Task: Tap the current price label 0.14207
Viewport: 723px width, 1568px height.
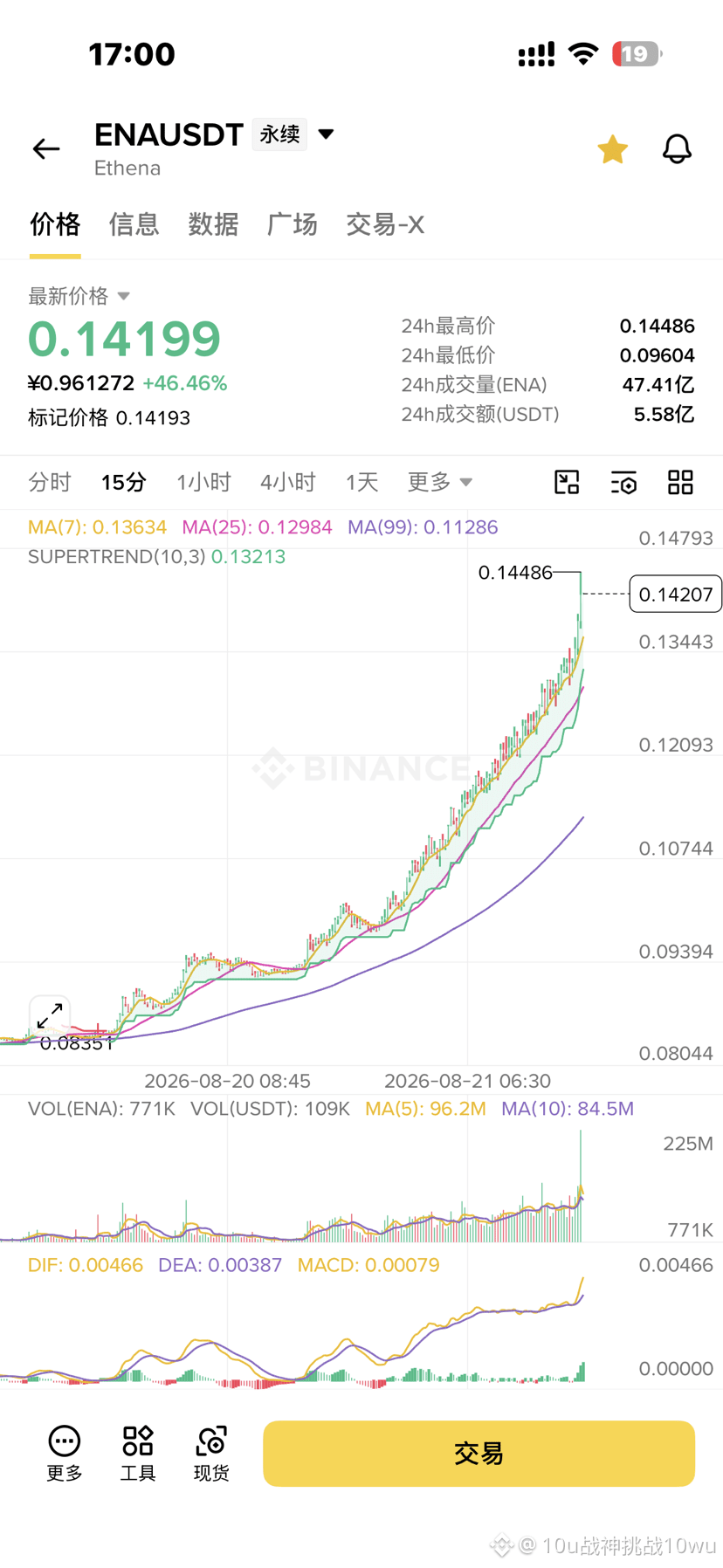Action: pyautogui.click(x=676, y=595)
